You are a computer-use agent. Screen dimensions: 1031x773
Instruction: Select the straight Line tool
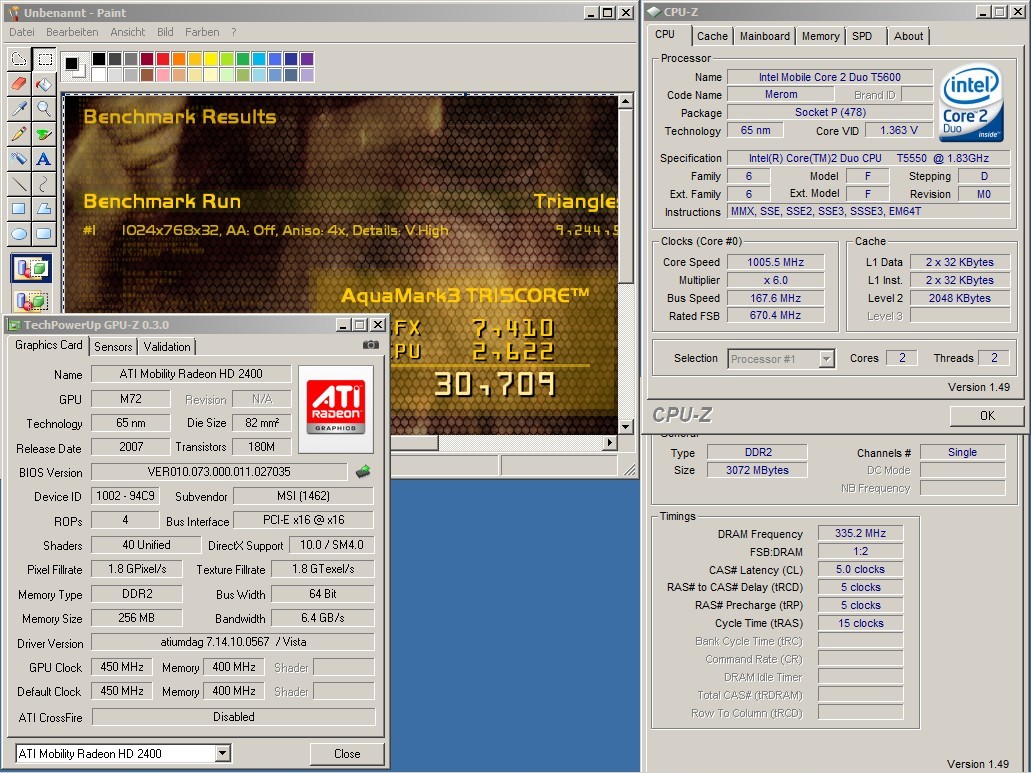pos(19,184)
